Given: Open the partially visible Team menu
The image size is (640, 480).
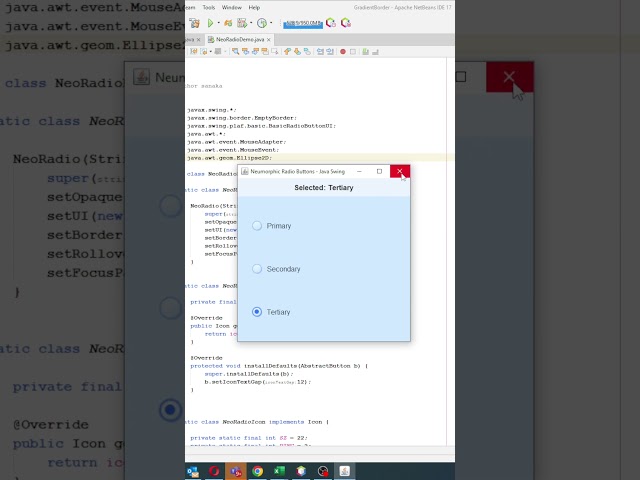Looking at the screenshot, I should click(x=190, y=7).
